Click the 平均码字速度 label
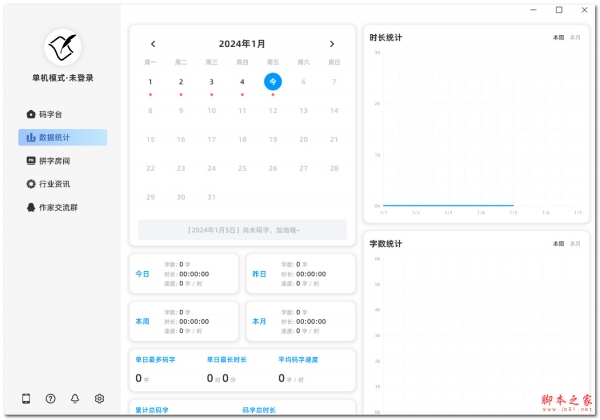 (298, 360)
